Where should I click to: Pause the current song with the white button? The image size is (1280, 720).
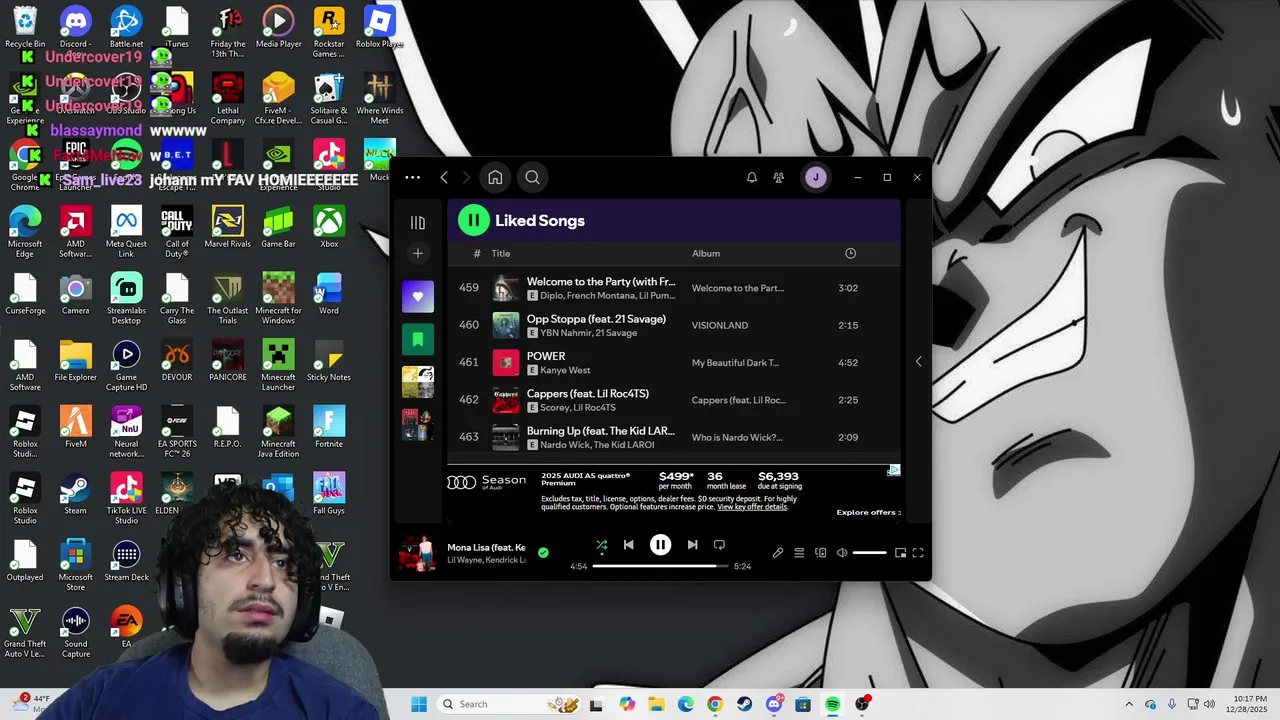pyautogui.click(x=660, y=545)
